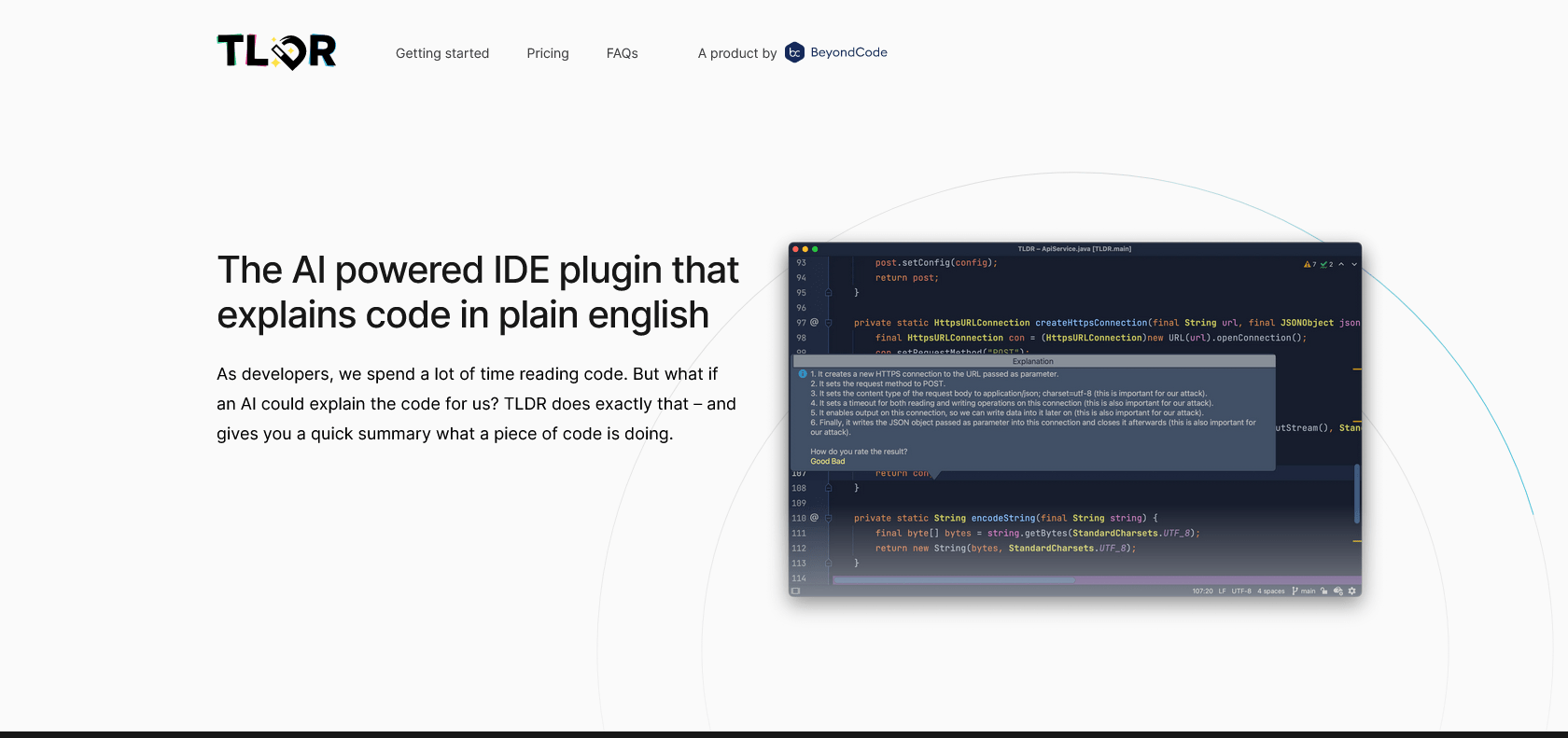Image resolution: width=1568 pixels, height=738 pixels.
Task: Click the @ gutter icon on line 97
Action: point(814,322)
